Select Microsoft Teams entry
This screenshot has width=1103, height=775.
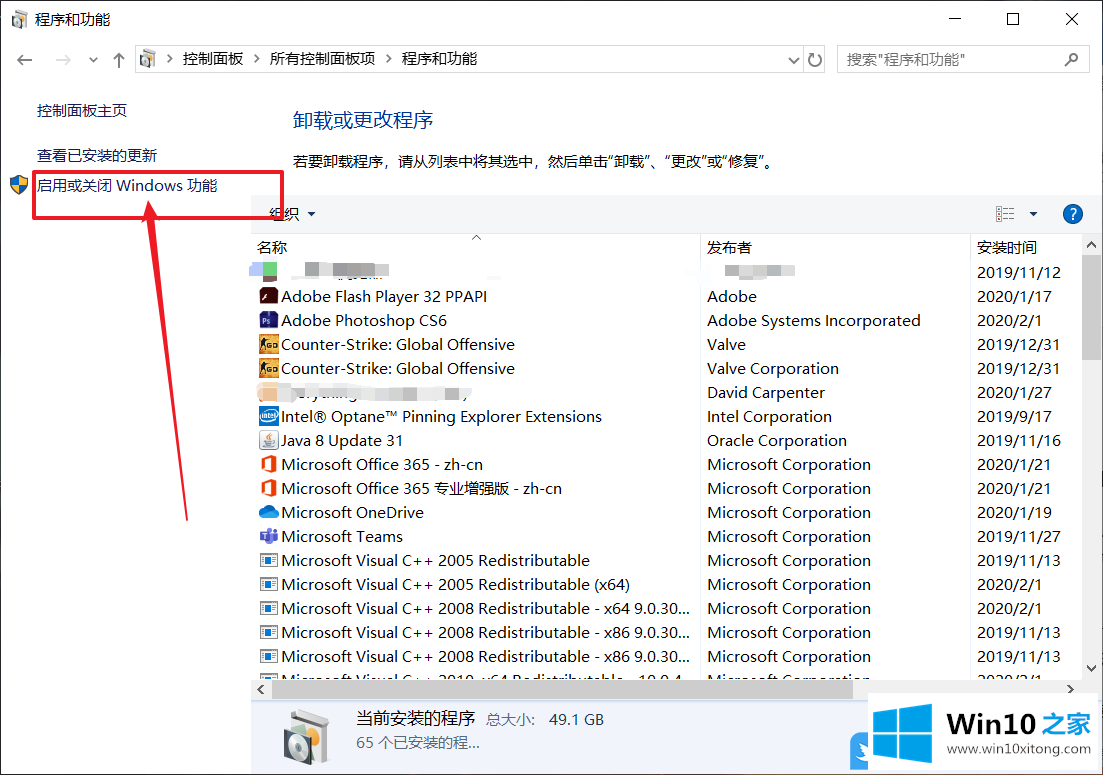click(342, 536)
